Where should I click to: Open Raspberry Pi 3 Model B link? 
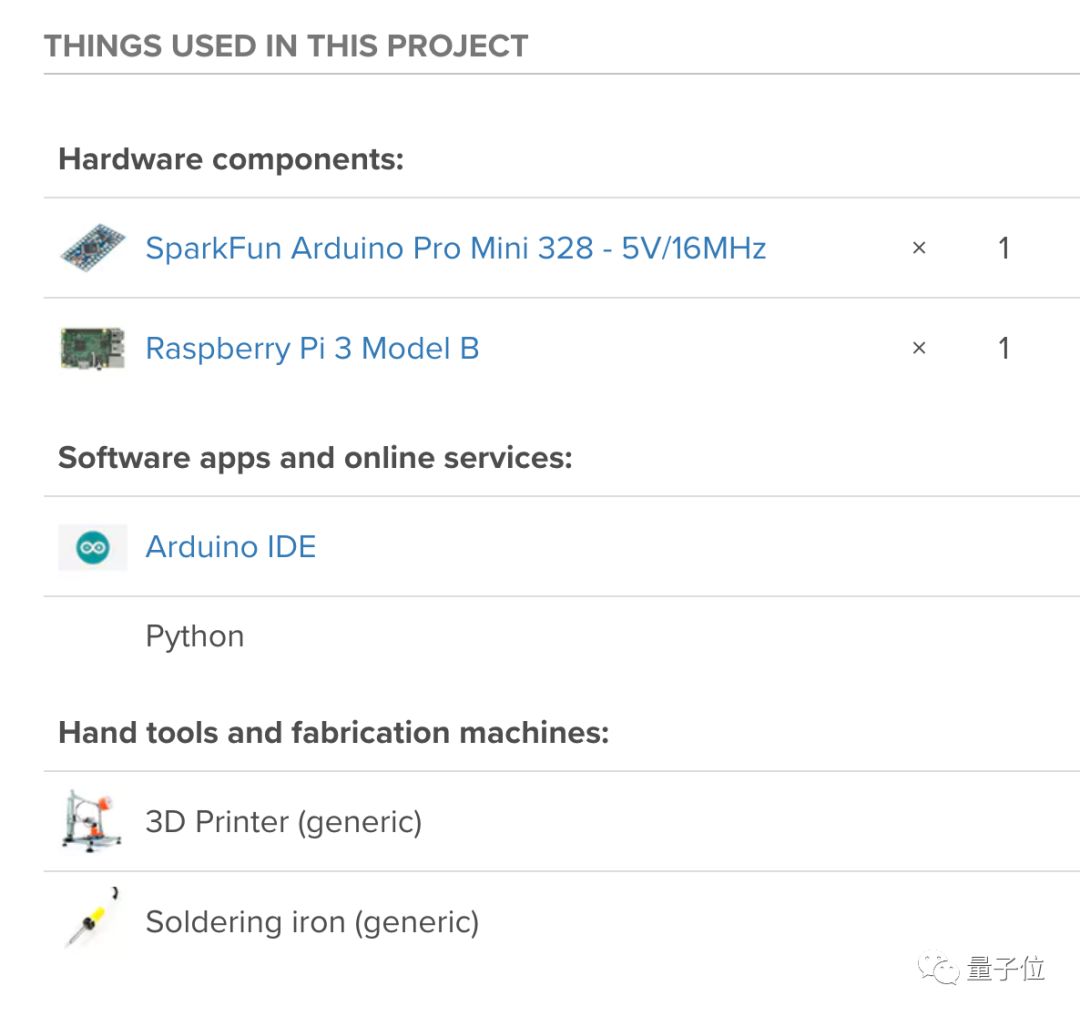[312, 349]
